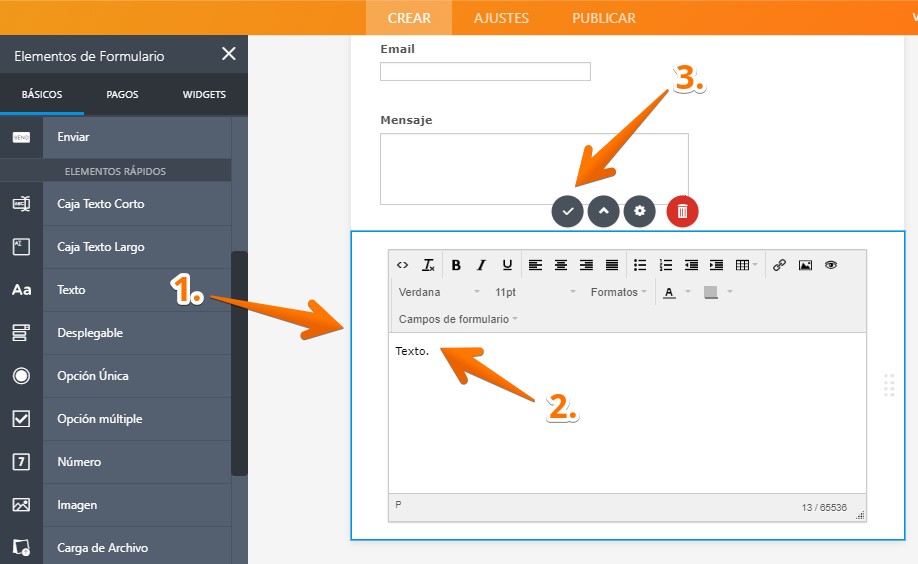
Task: Open the AJUSTES tab
Action: click(x=501, y=18)
